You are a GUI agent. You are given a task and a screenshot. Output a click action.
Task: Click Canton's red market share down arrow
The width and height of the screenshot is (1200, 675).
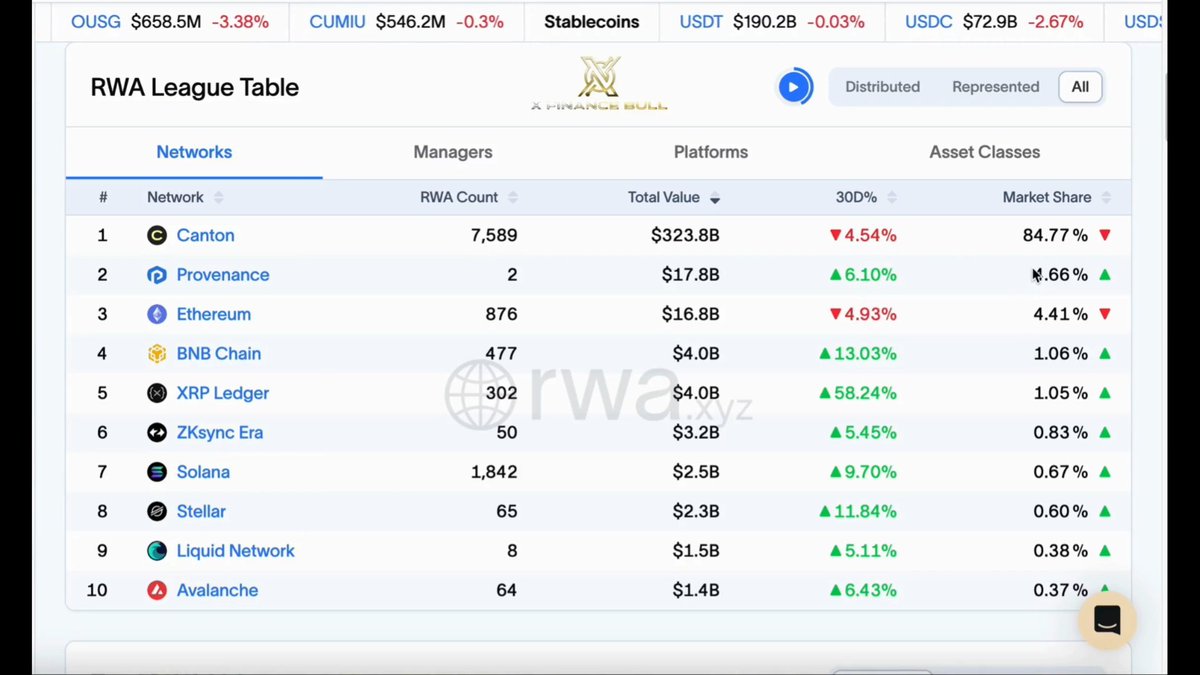1105,236
